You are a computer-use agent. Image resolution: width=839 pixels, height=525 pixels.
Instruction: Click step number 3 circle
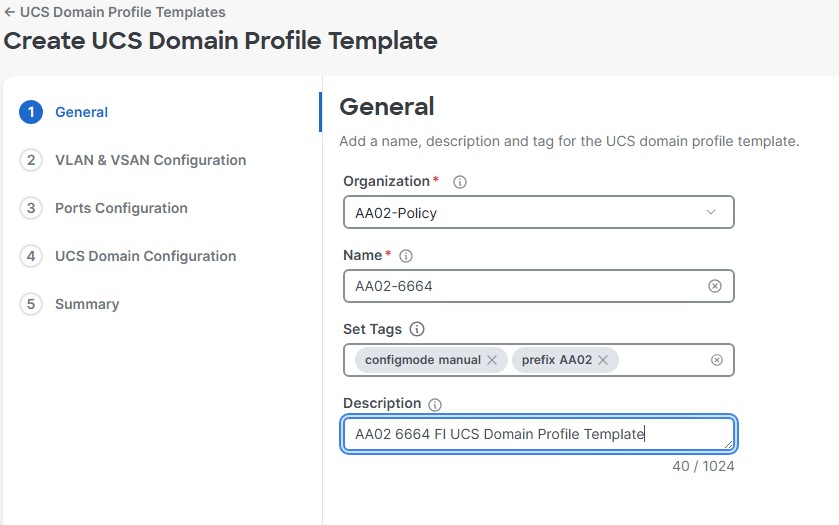31,208
